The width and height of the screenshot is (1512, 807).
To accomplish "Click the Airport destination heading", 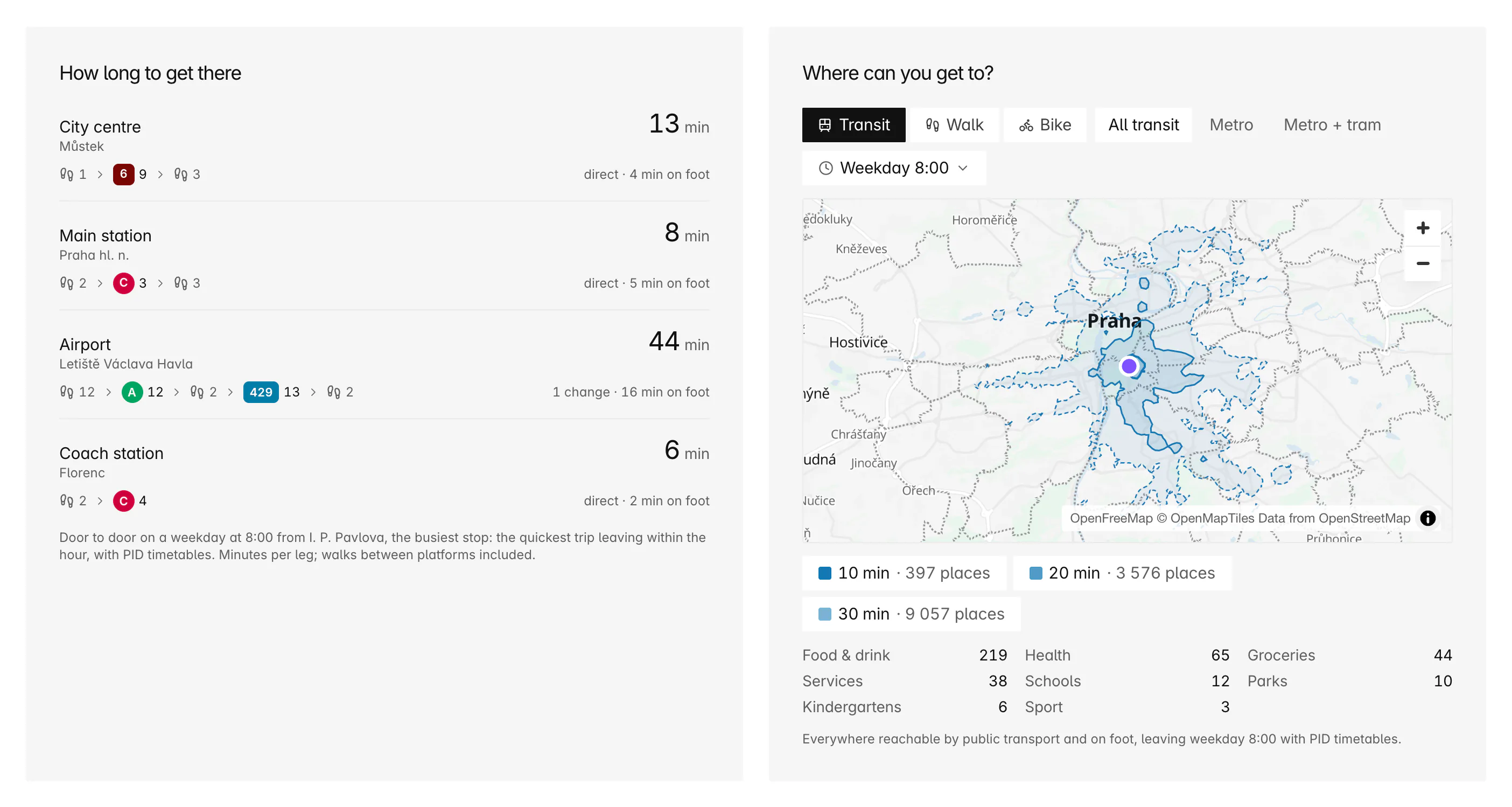I will pos(85,344).
